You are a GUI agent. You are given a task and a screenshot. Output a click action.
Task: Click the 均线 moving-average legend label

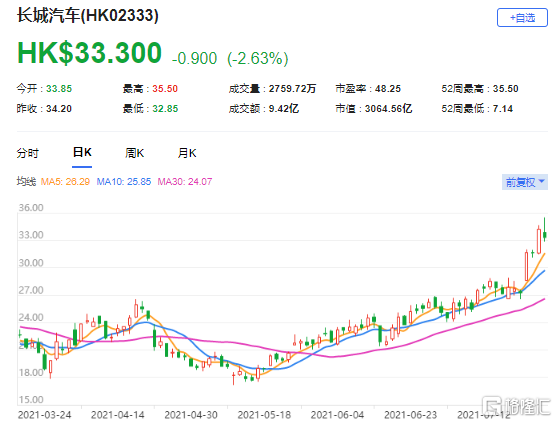point(26,182)
